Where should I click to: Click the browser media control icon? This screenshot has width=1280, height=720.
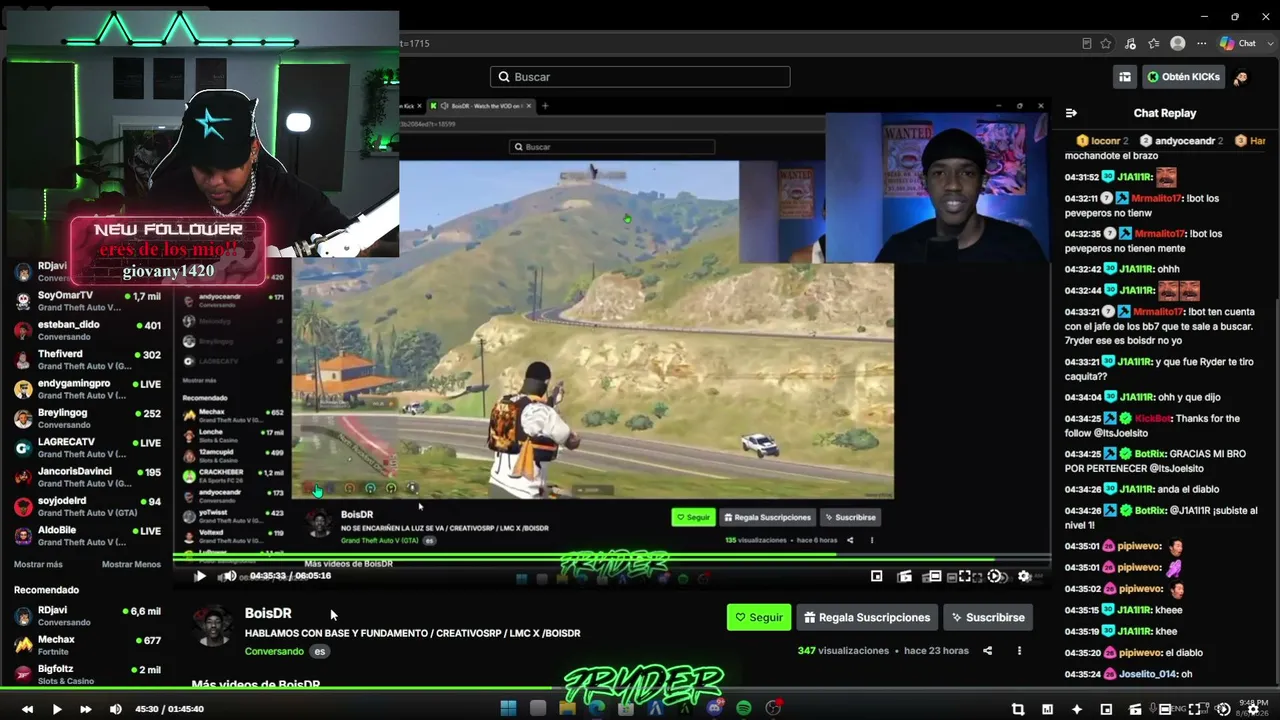pos(1130,44)
